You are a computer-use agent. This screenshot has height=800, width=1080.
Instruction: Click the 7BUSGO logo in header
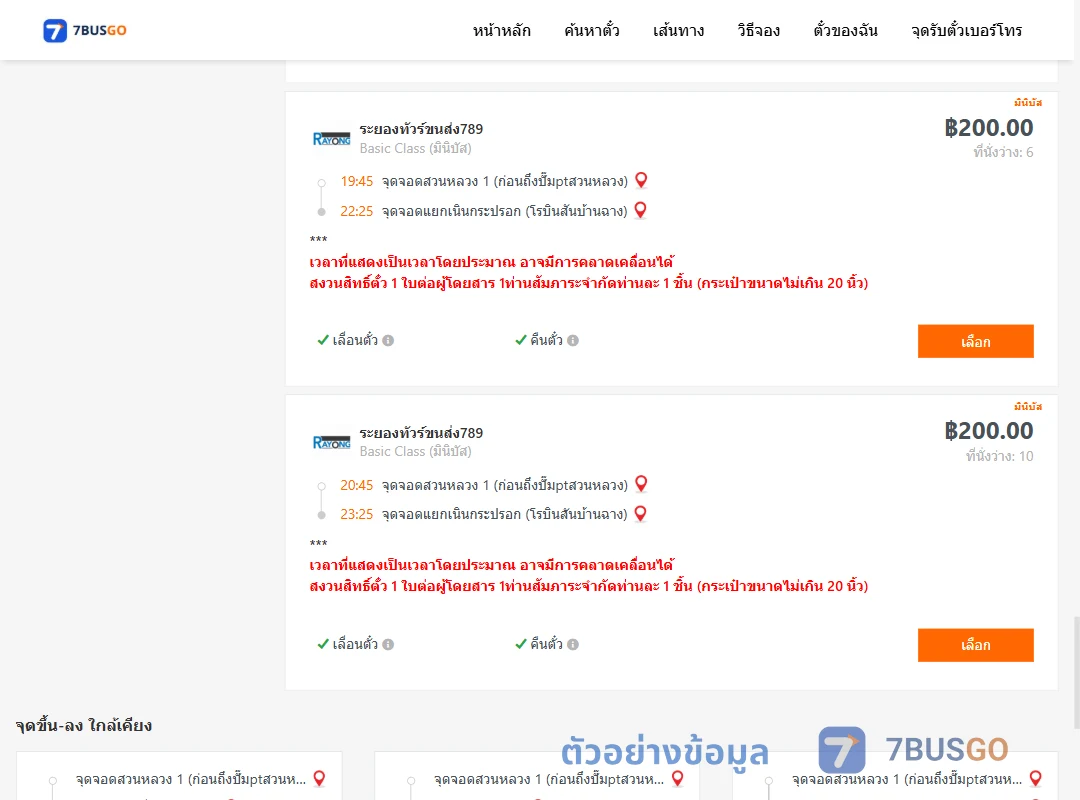coord(85,30)
